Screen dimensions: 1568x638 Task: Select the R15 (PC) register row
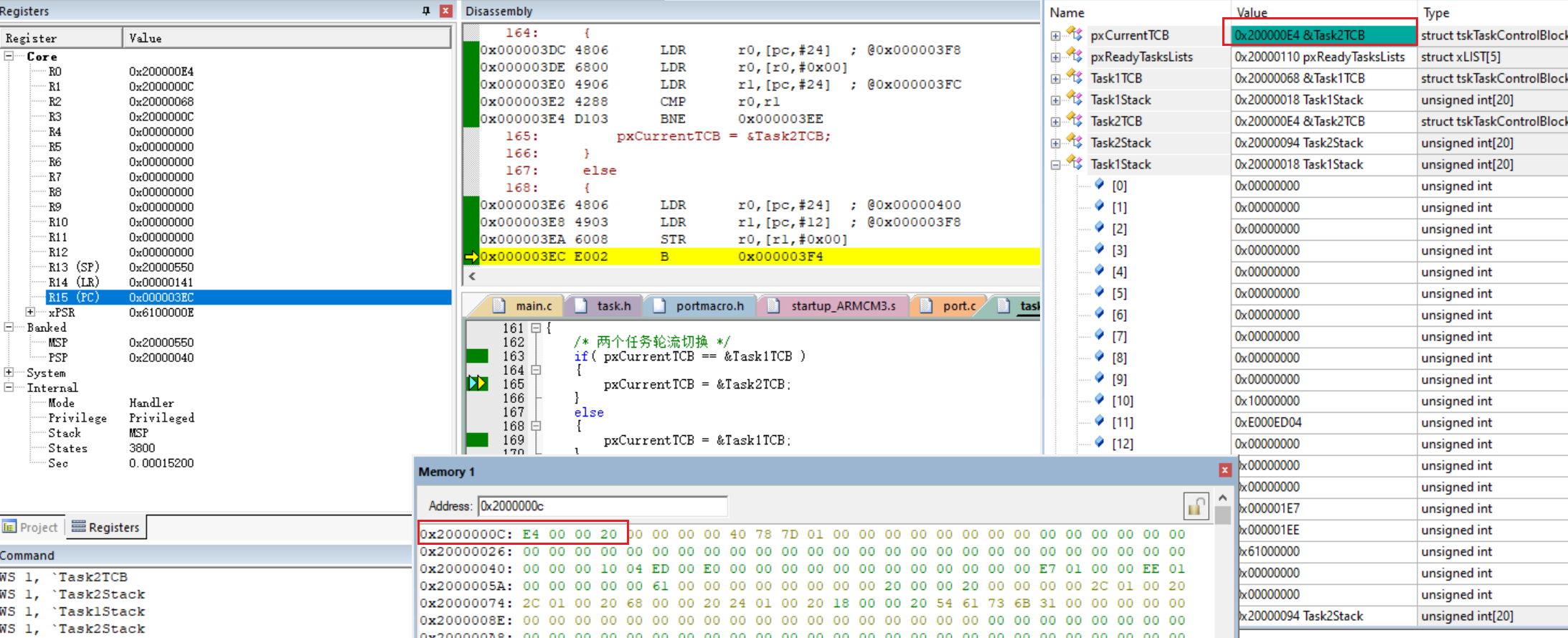[248, 297]
